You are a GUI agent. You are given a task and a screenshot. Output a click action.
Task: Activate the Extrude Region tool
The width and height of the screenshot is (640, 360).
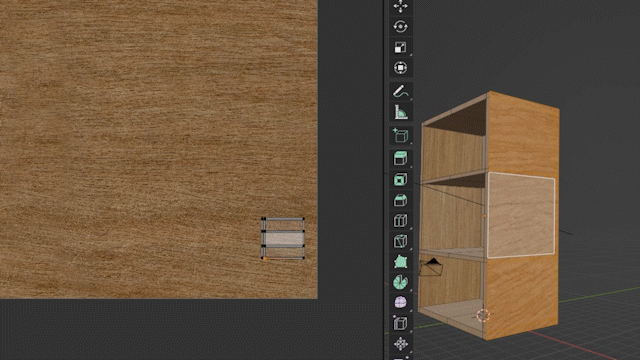pyautogui.click(x=400, y=159)
